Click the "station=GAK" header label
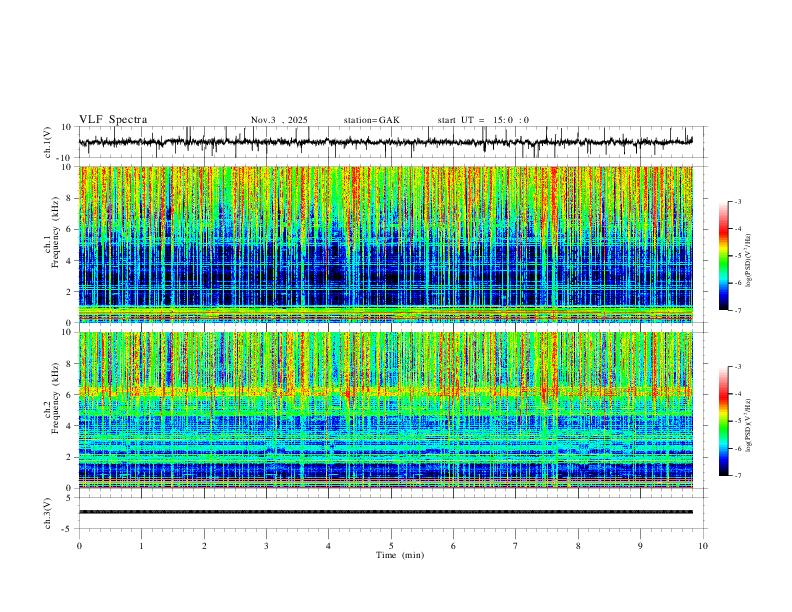Image resolution: width=792 pixels, height=612 pixels. coord(371,120)
